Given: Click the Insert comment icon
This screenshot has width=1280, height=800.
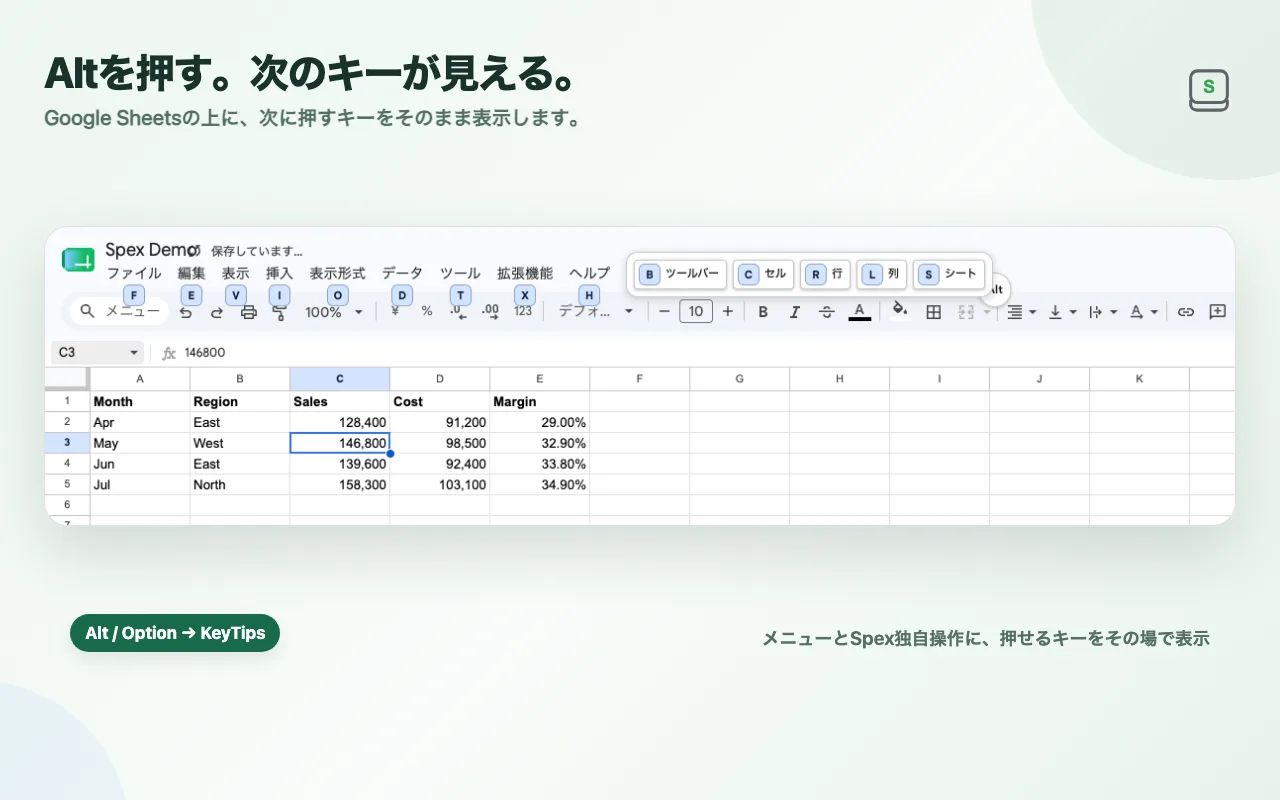Looking at the screenshot, I should coord(1217,312).
